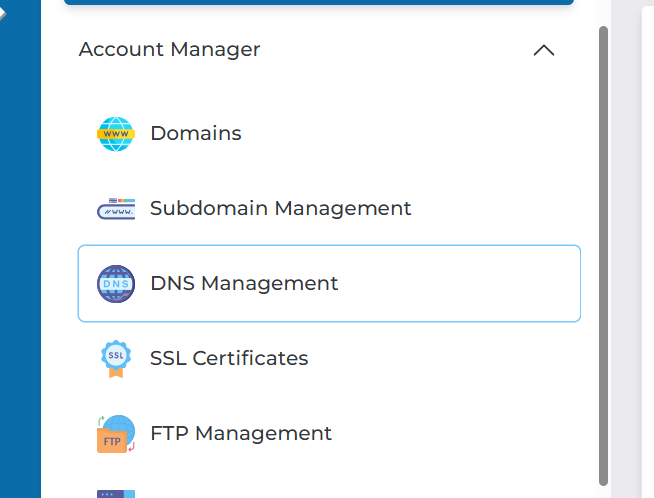Click empty space inside highlighted DNS Management row

click(460, 284)
